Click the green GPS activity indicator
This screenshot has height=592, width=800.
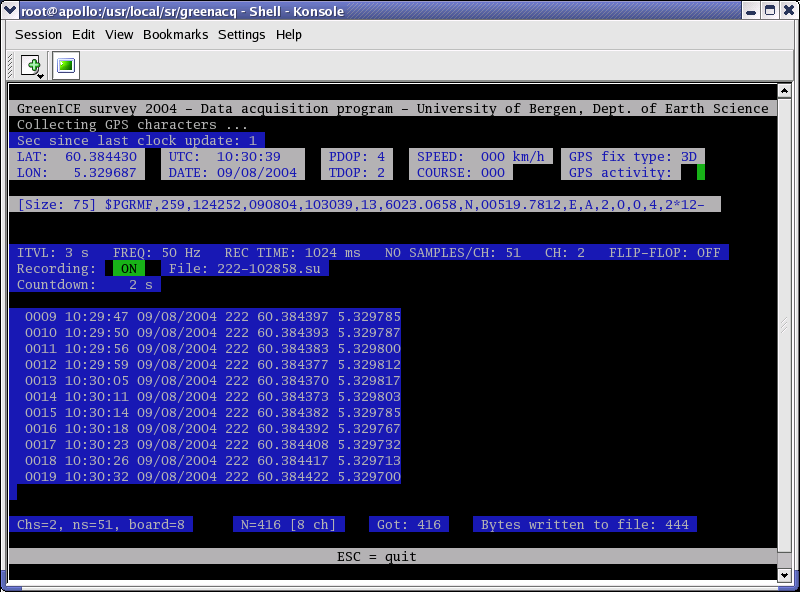pyautogui.click(x=700, y=172)
